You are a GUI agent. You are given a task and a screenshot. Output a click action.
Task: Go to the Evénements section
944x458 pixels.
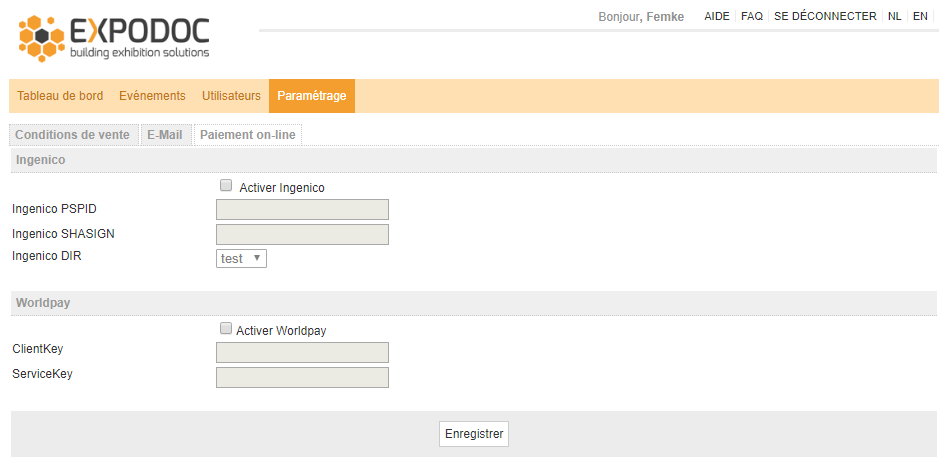[152, 96]
